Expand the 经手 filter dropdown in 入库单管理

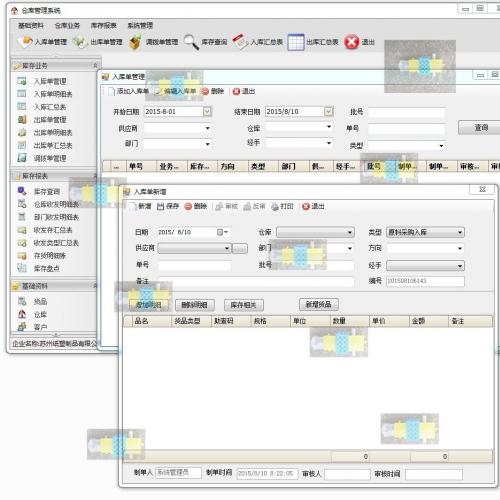pos(329,143)
